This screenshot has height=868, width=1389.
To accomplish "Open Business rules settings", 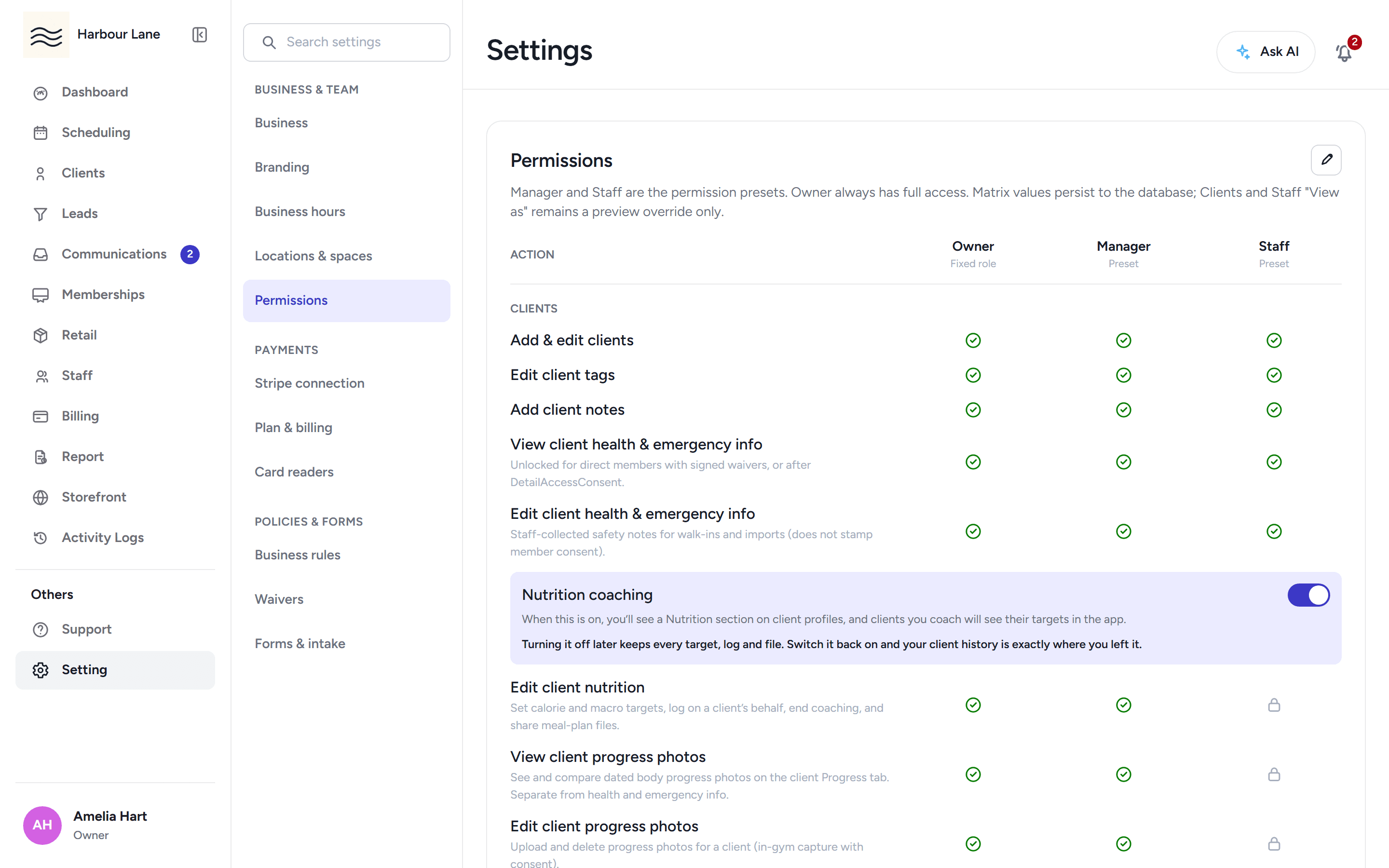I will point(346,555).
